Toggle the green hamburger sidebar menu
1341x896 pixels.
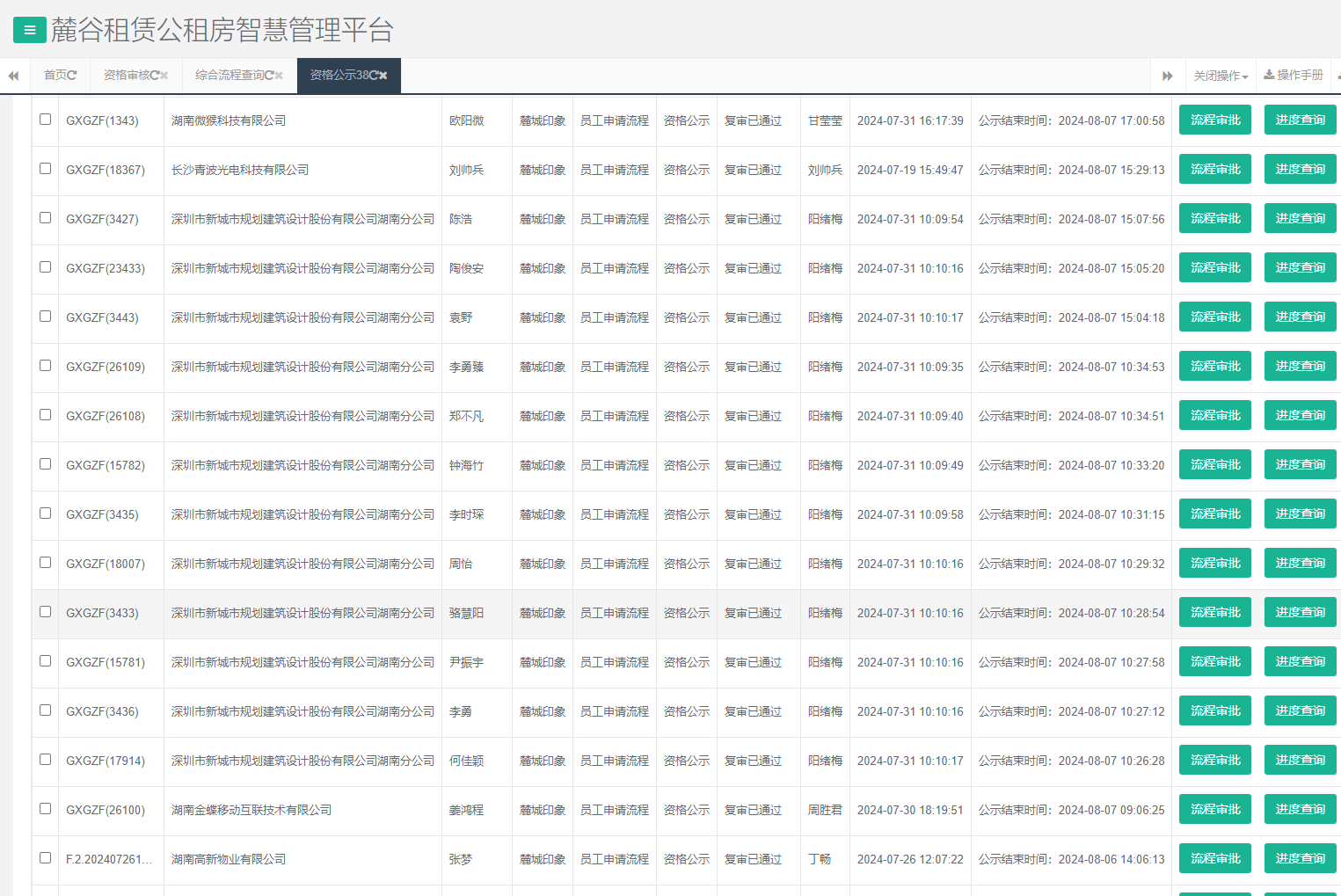click(x=29, y=30)
